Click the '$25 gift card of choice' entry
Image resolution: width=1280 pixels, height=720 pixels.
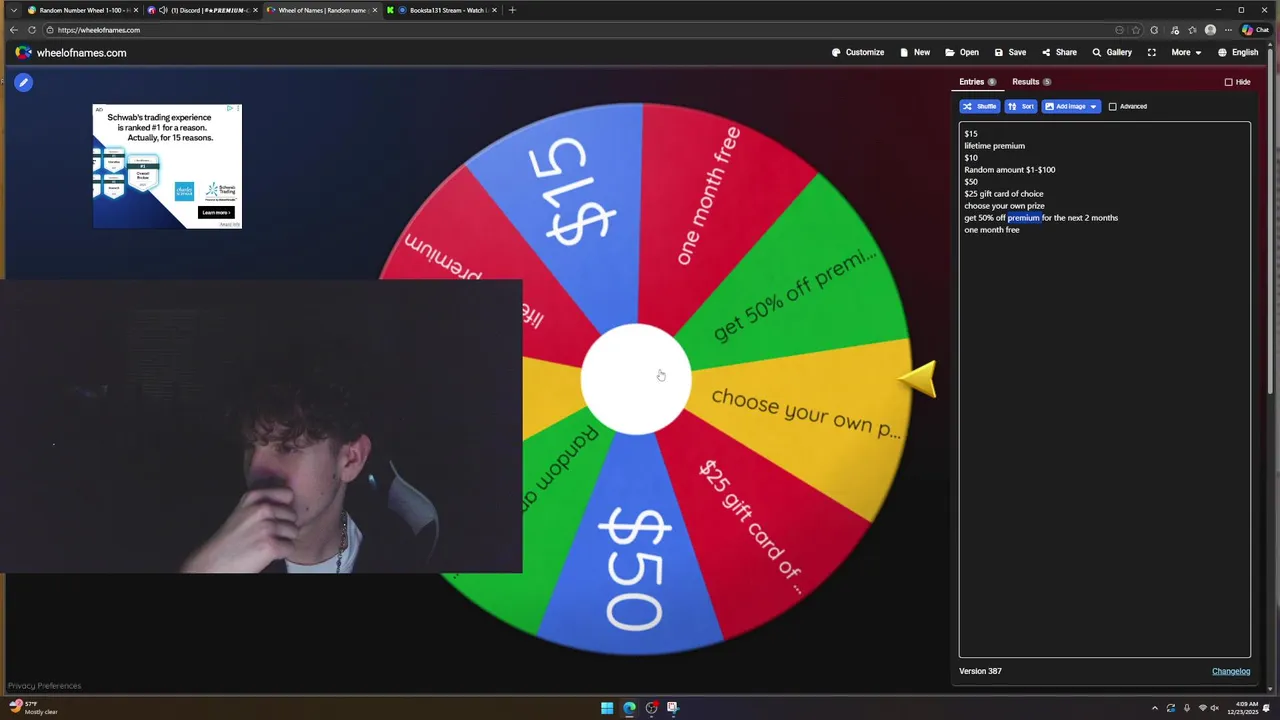pos(1003,194)
